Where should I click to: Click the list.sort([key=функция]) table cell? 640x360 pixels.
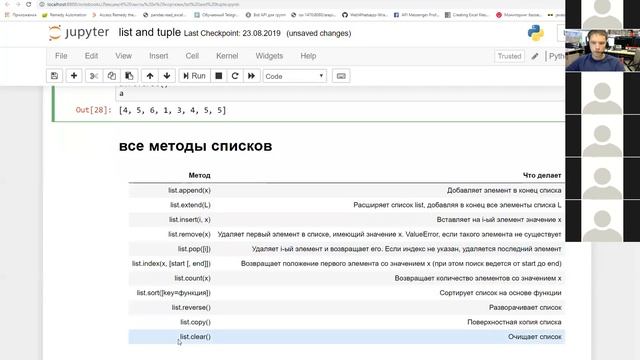pyautogui.click(x=174, y=293)
